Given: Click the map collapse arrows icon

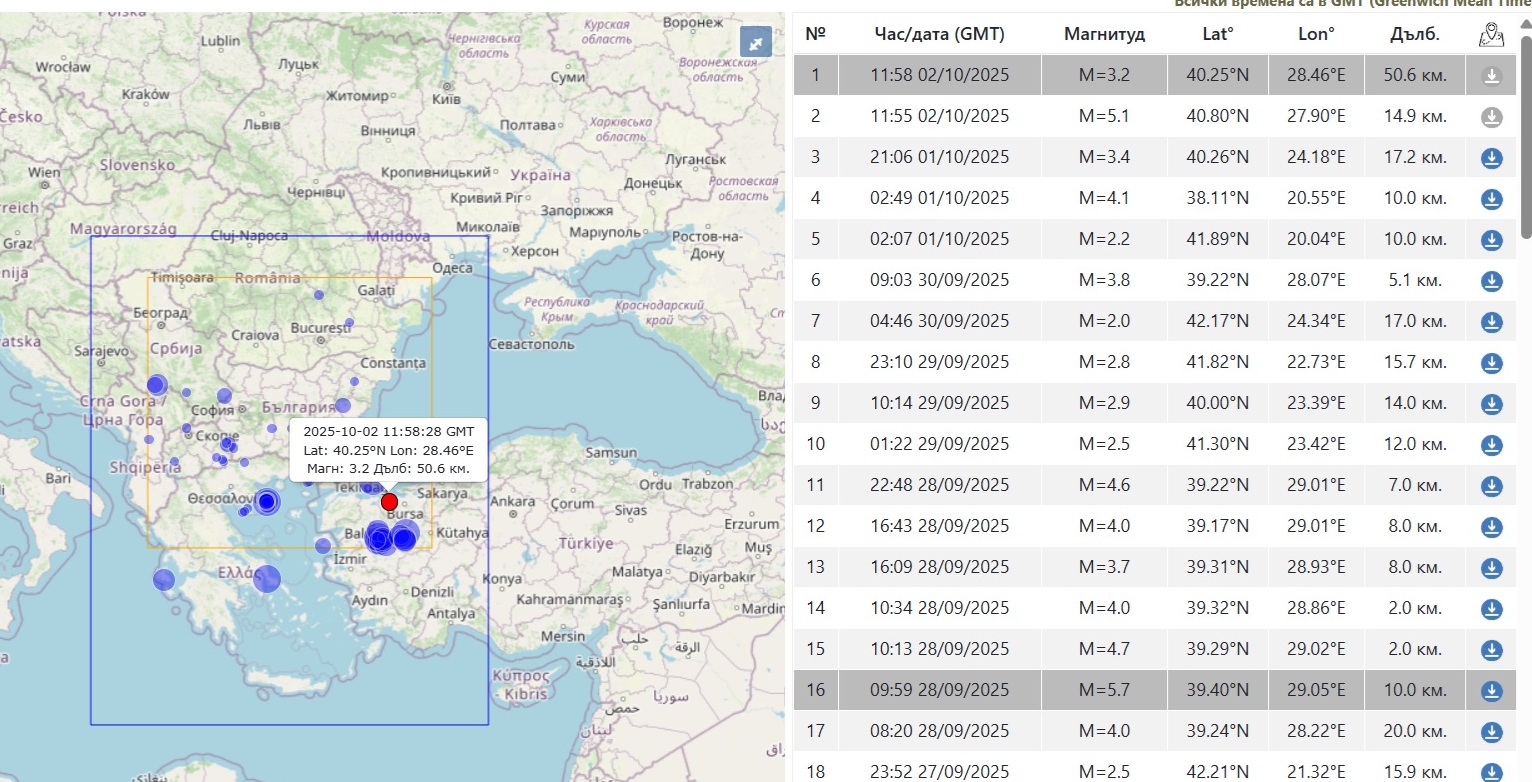Looking at the screenshot, I should [756, 42].
